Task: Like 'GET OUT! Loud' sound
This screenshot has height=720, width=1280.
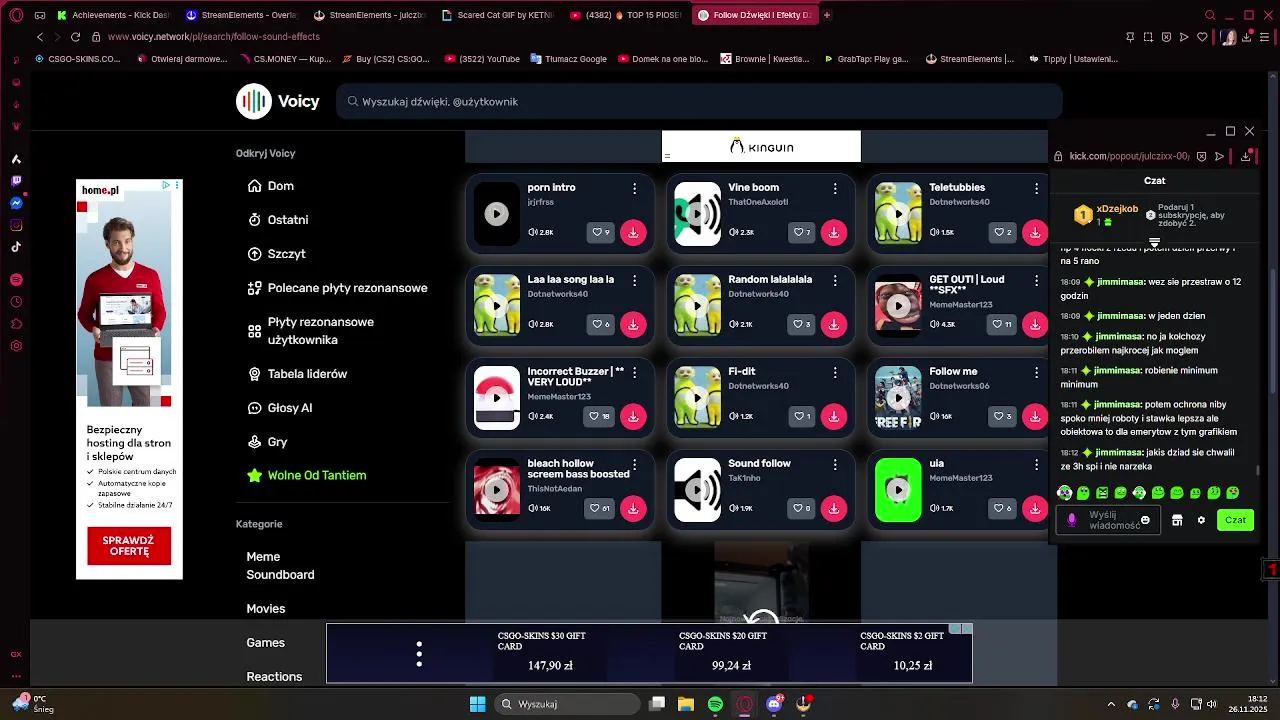Action: 1003,324
